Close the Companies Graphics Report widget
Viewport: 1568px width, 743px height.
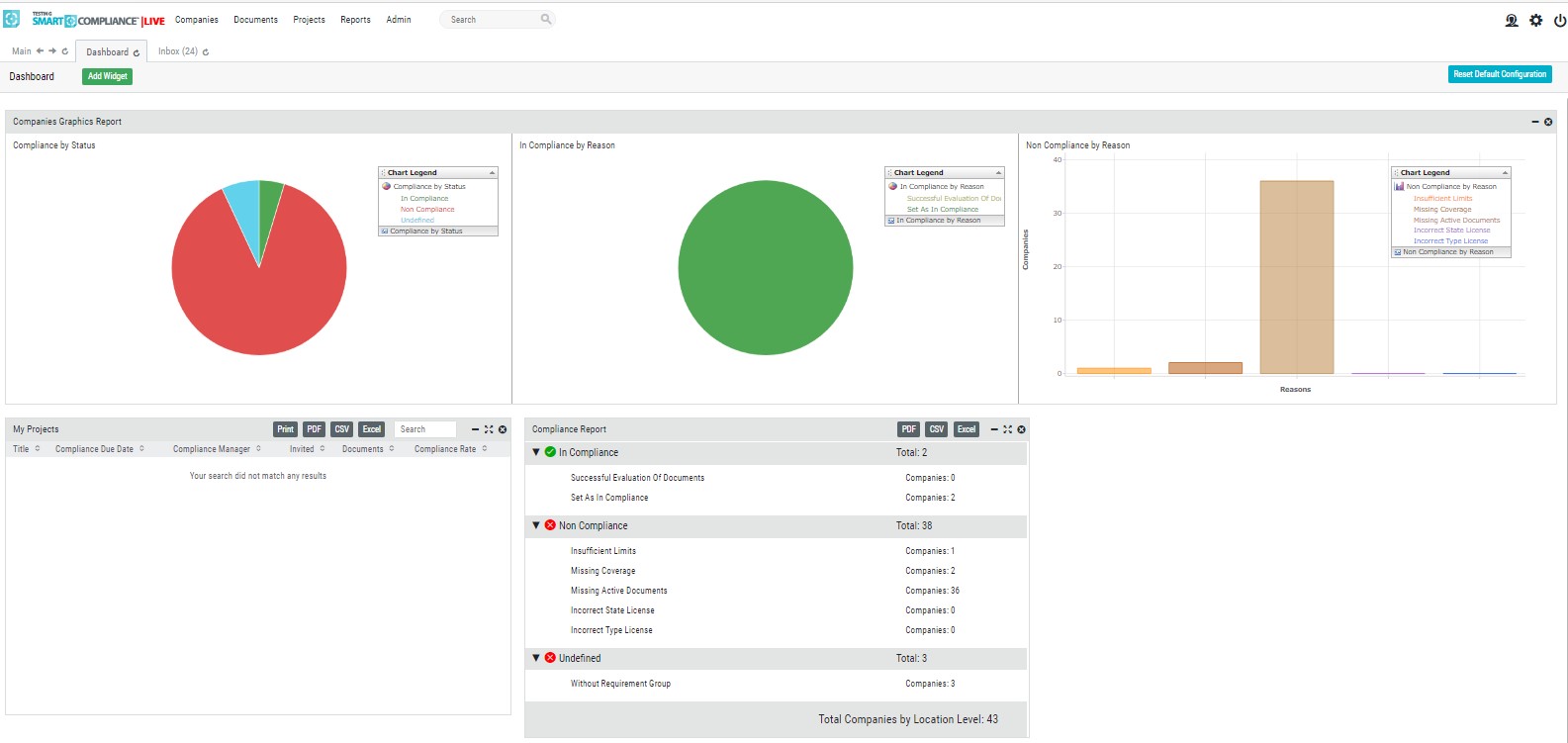pos(1548,122)
